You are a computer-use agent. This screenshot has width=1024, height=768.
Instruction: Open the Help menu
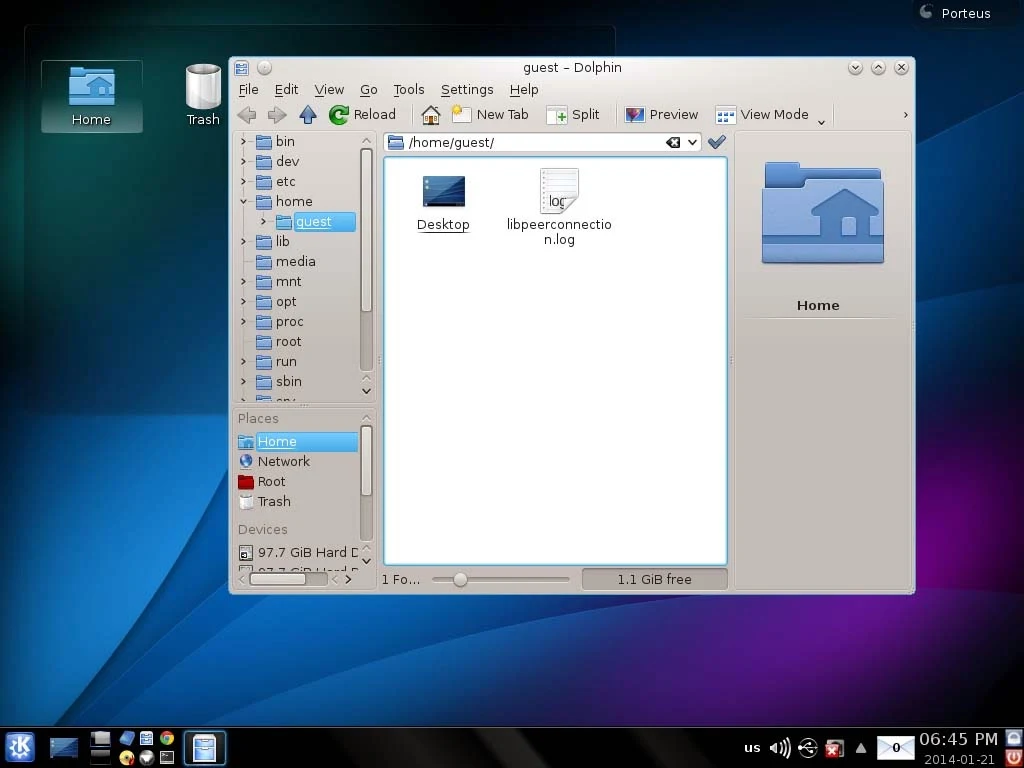524,89
